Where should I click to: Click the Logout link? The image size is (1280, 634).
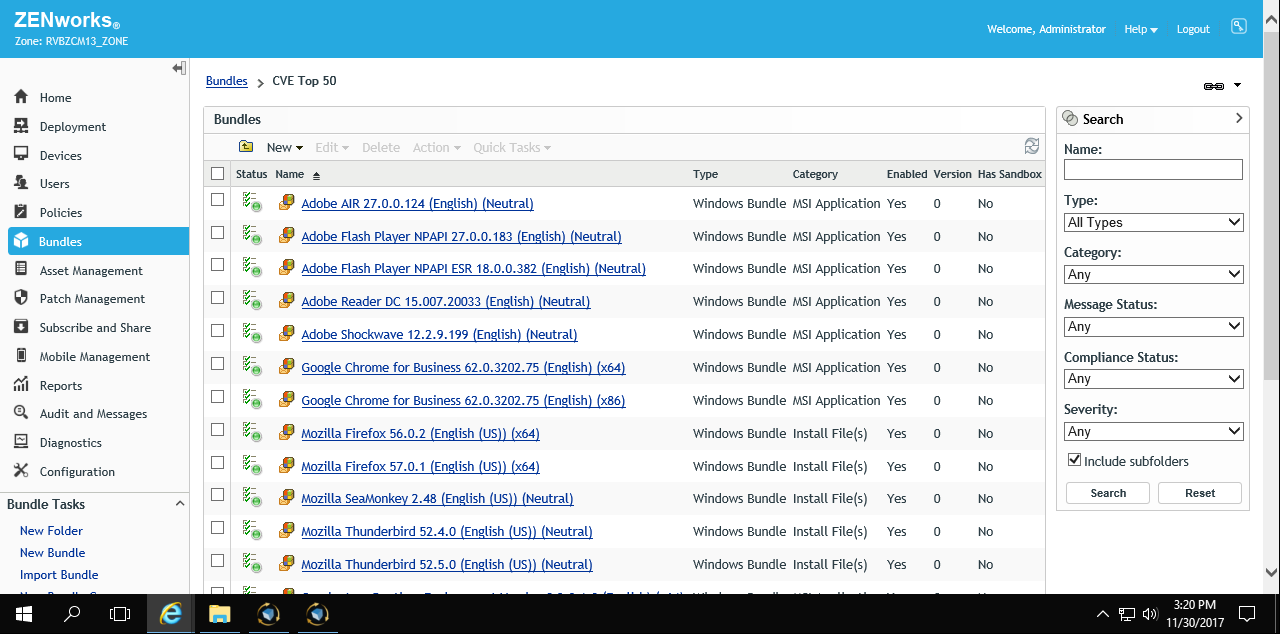click(x=1193, y=29)
